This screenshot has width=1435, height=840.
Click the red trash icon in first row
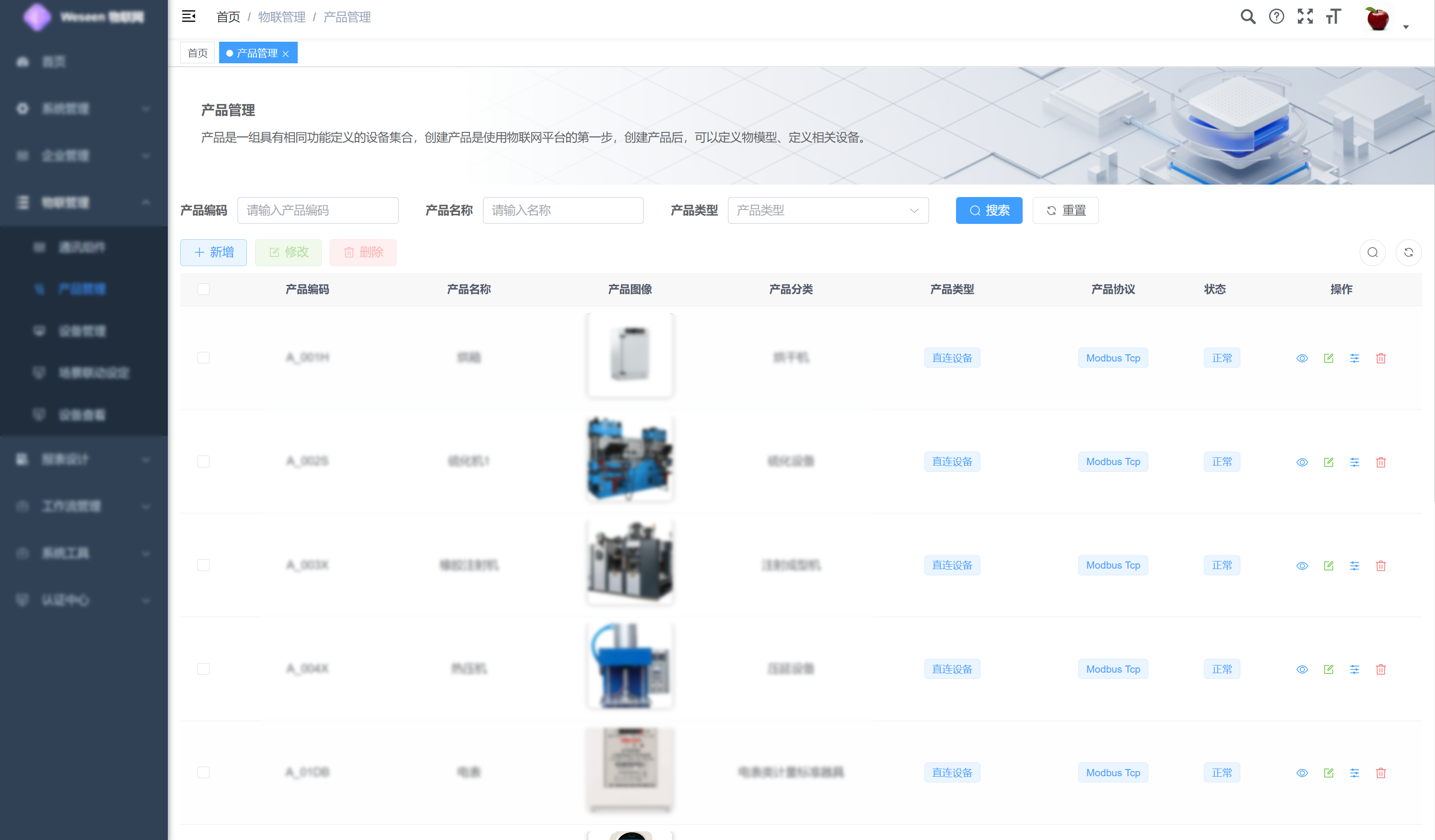1380,358
